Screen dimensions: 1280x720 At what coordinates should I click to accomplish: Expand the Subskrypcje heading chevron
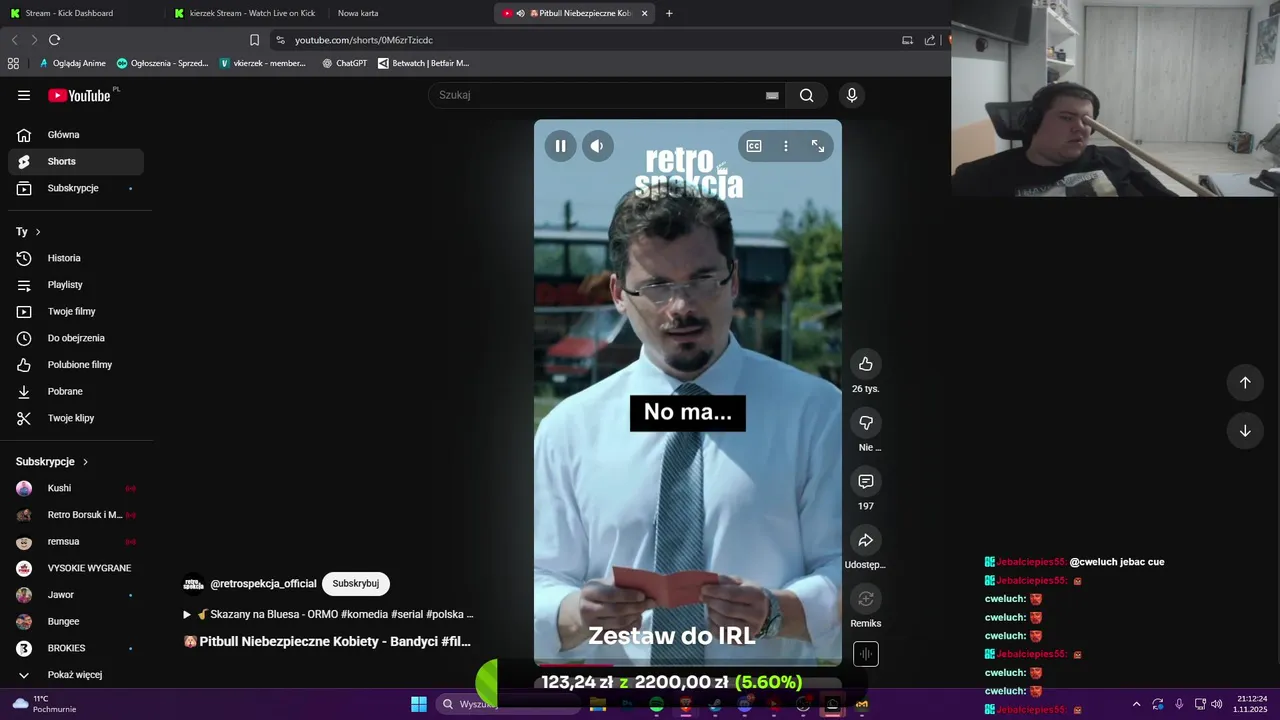point(85,462)
